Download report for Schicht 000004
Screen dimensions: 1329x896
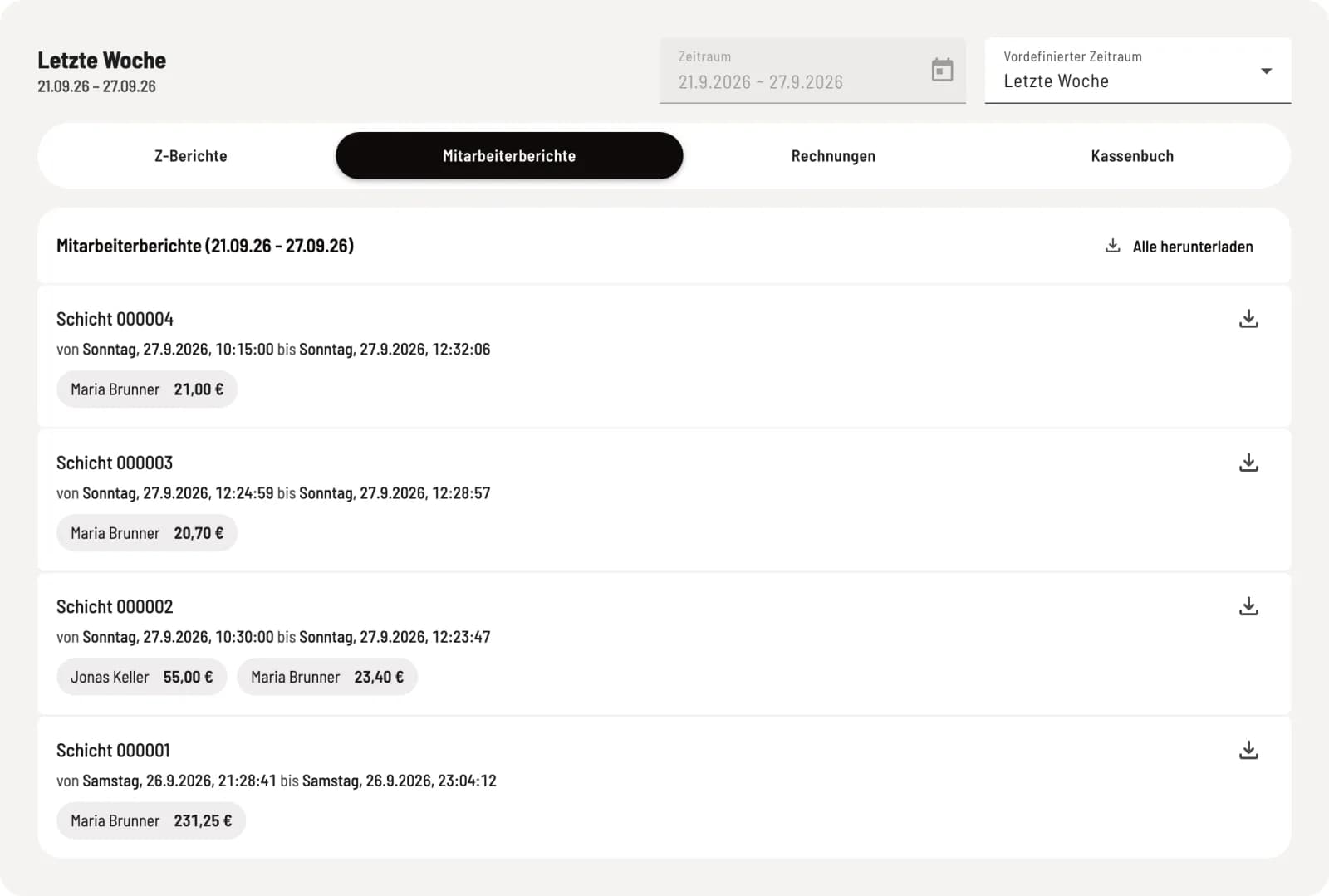tap(1248, 319)
